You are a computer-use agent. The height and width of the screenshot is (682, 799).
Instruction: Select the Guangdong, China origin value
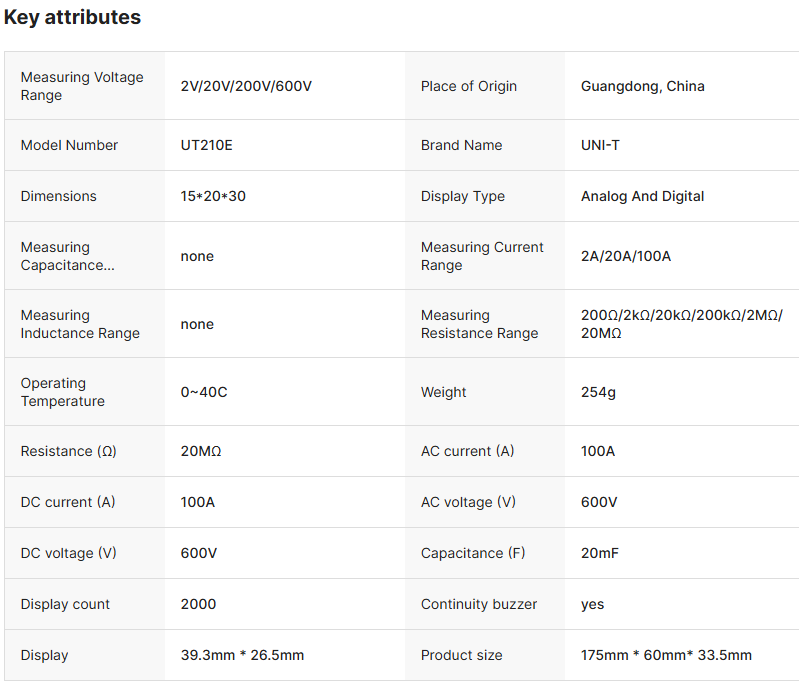pos(642,86)
